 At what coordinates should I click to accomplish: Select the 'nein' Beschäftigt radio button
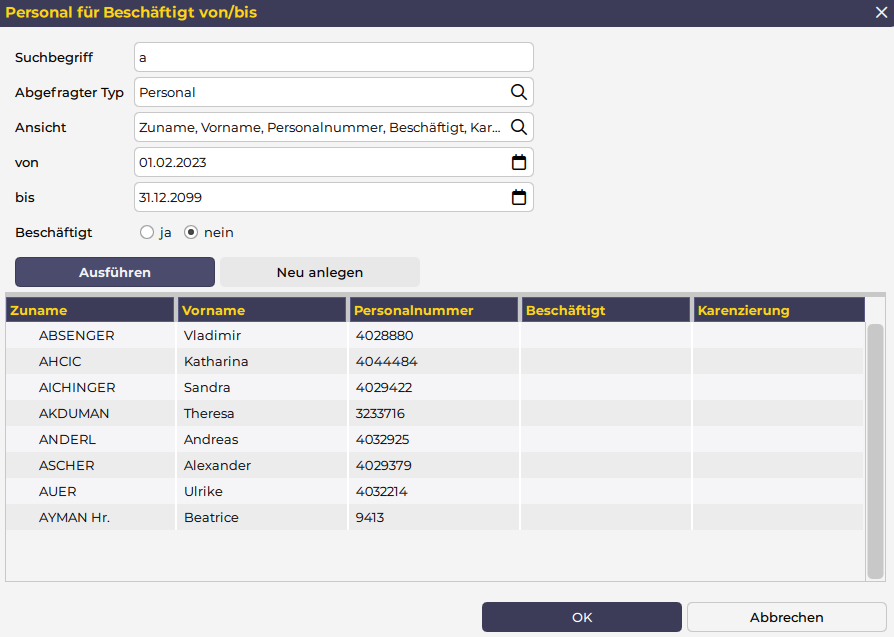point(191,232)
